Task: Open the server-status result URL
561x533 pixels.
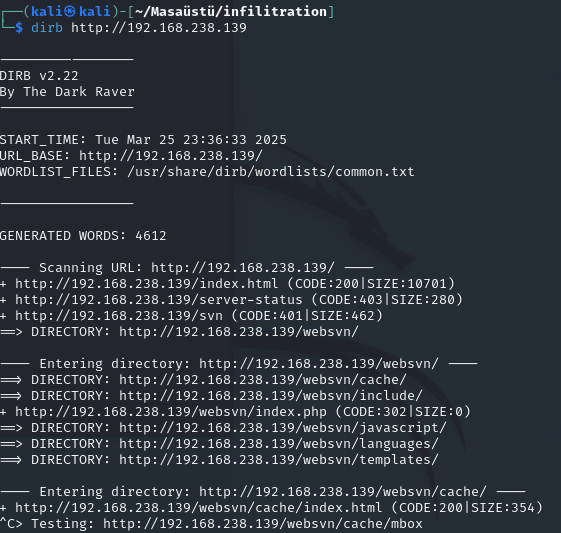Action: (x=159, y=300)
